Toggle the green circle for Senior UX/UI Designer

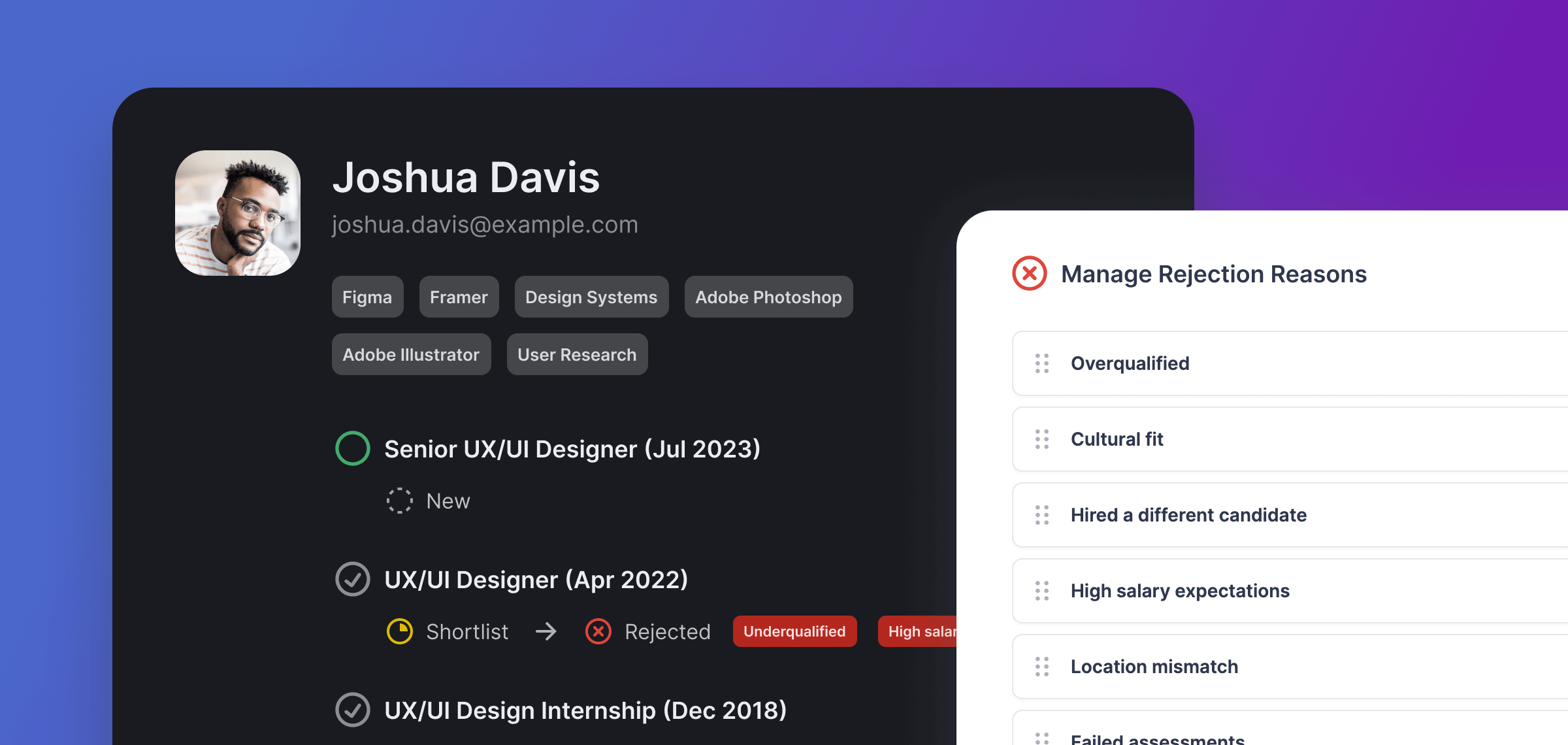pos(353,448)
